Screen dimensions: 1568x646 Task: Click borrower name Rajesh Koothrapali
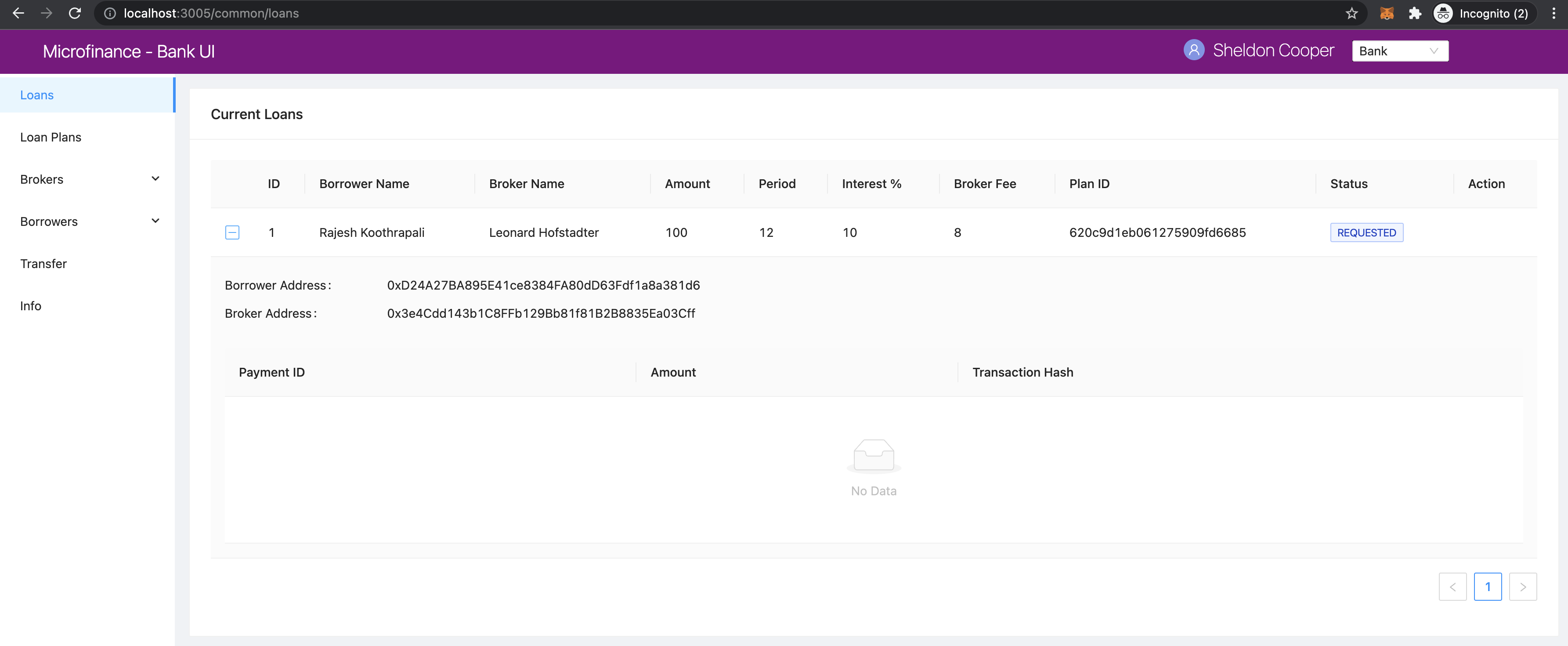pyautogui.click(x=372, y=232)
